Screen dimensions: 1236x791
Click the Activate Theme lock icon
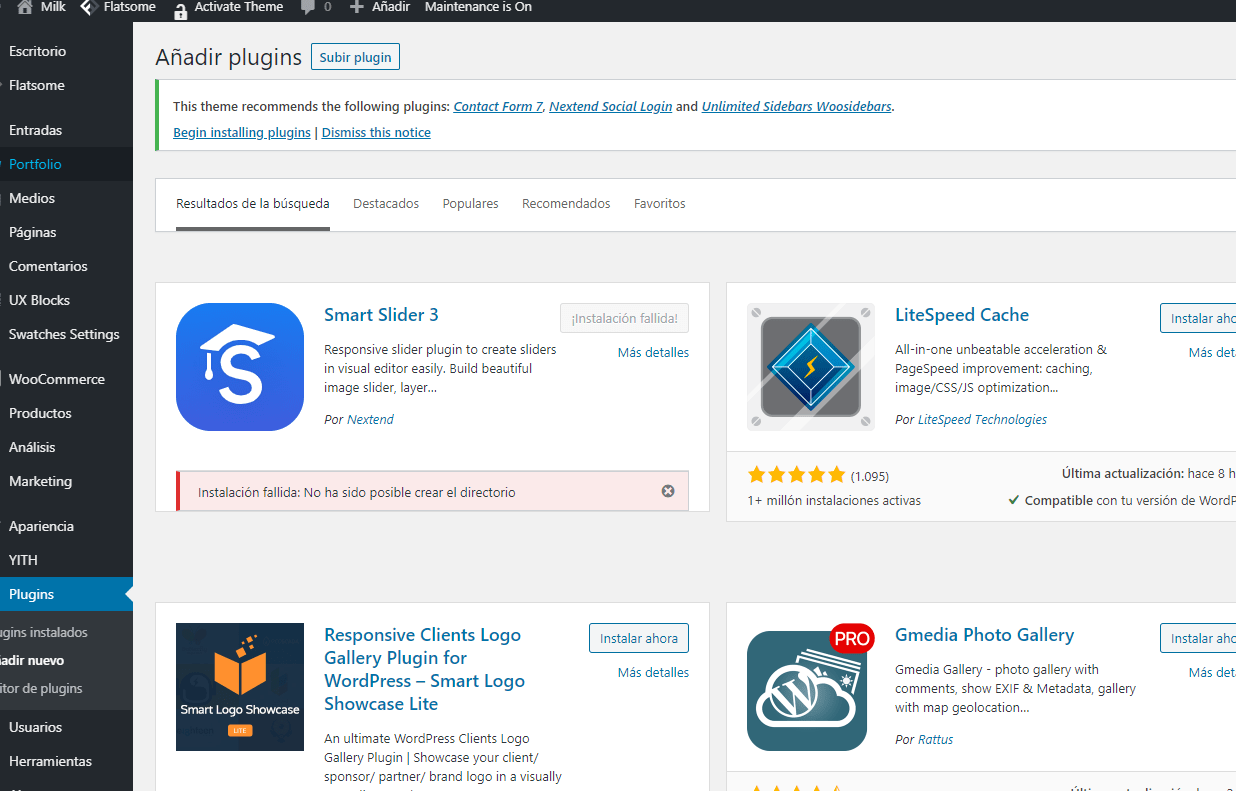coord(180,9)
